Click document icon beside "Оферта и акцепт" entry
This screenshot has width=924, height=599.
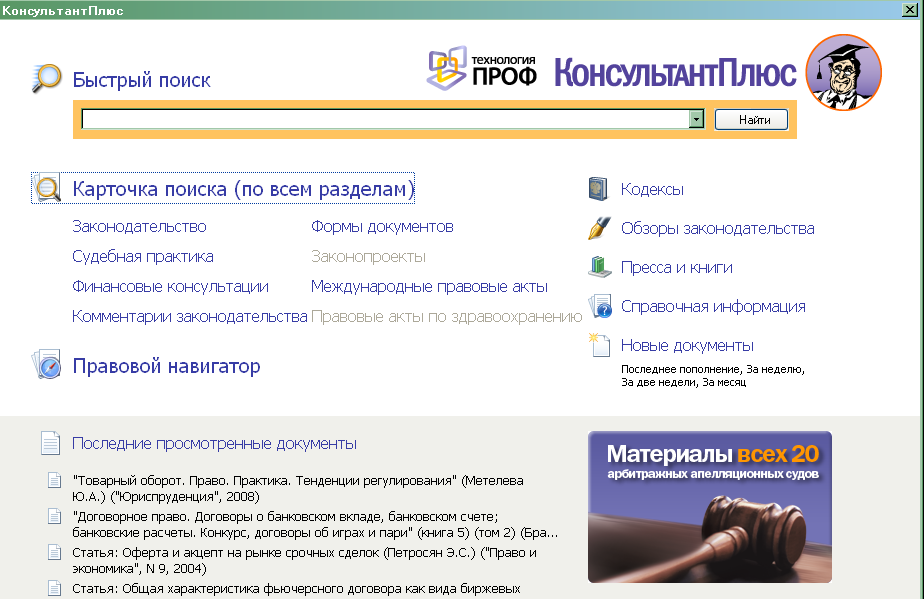coord(54,552)
